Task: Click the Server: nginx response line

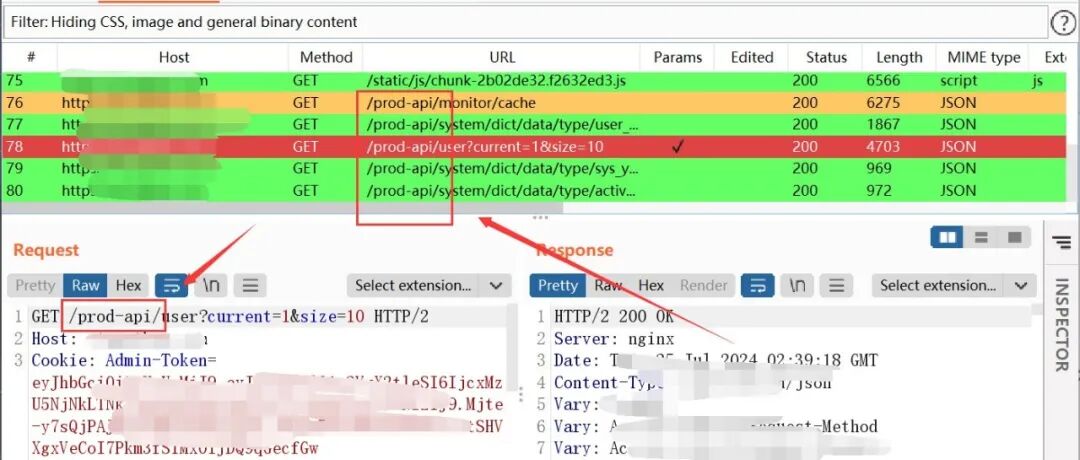Action: 614,339
